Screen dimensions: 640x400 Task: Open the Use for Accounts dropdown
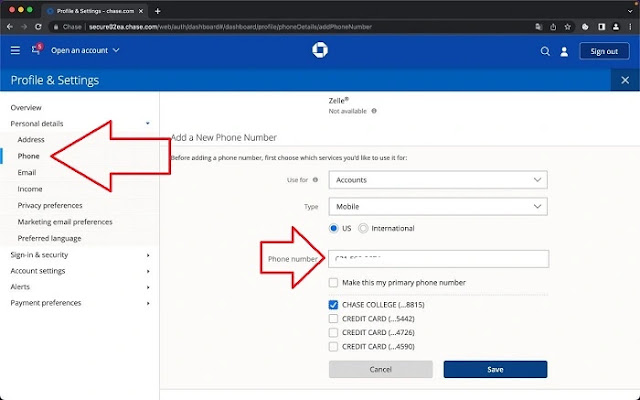438,180
